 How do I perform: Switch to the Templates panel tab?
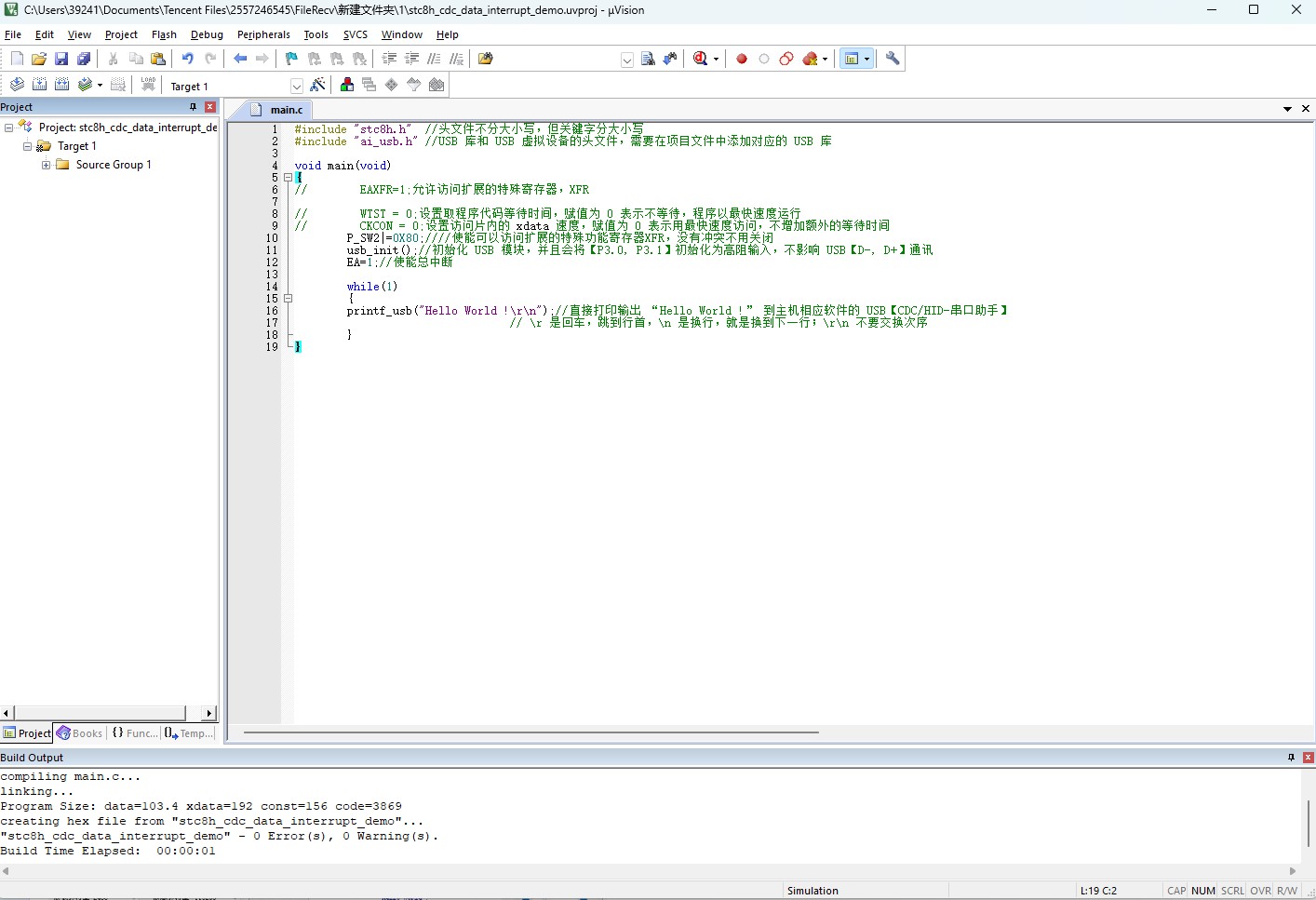pyautogui.click(x=189, y=733)
